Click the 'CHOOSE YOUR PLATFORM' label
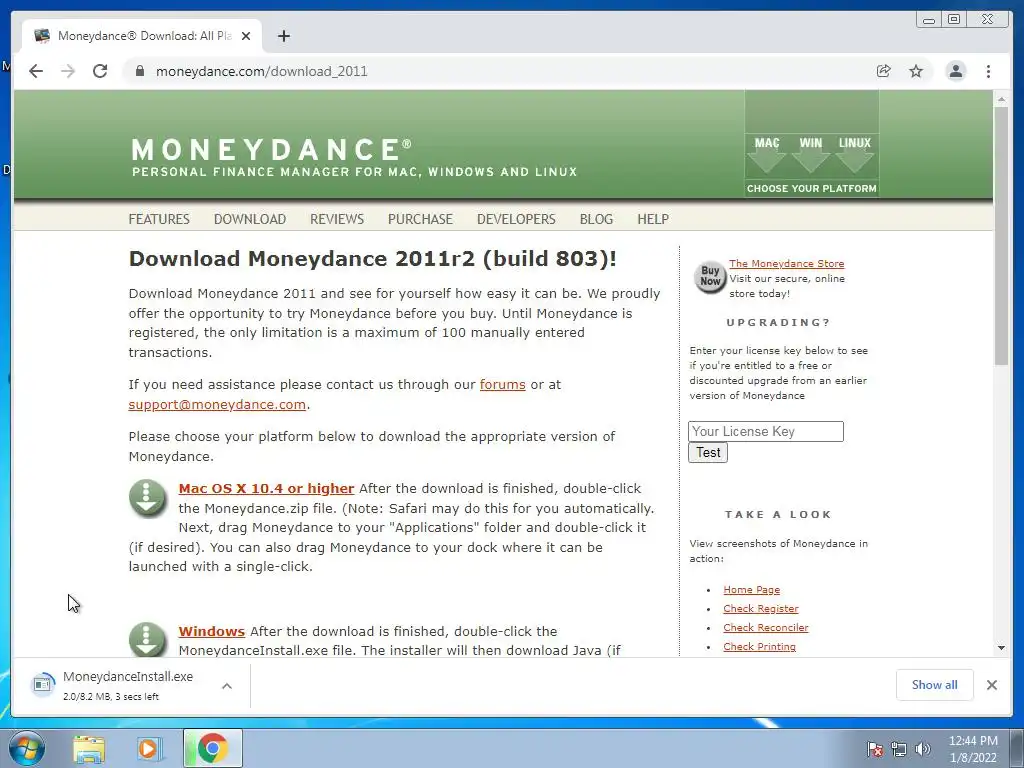Image resolution: width=1024 pixels, height=768 pixels. [811, 189]
